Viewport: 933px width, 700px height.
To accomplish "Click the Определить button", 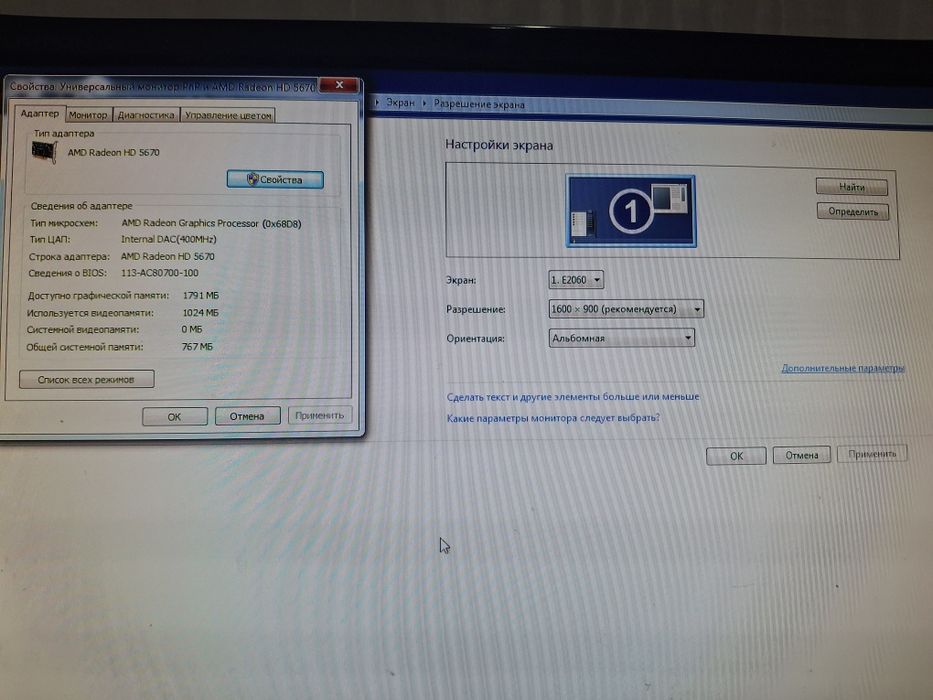I will [x=853, y=211].
